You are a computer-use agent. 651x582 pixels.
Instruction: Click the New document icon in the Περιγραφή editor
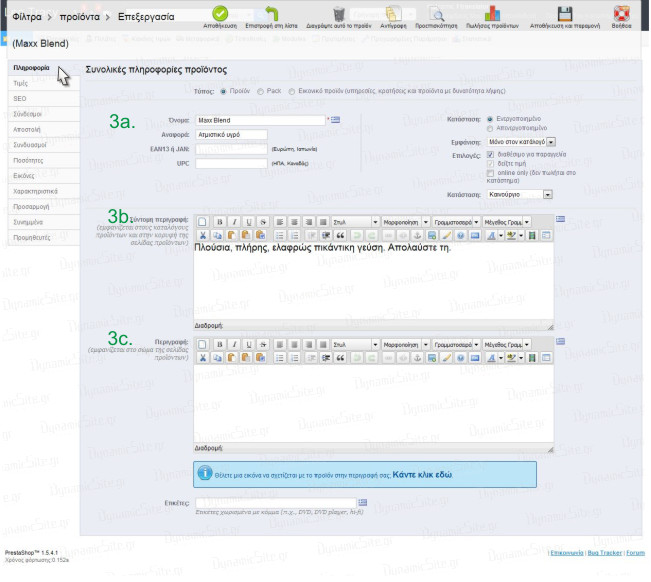tap(202, 345)
